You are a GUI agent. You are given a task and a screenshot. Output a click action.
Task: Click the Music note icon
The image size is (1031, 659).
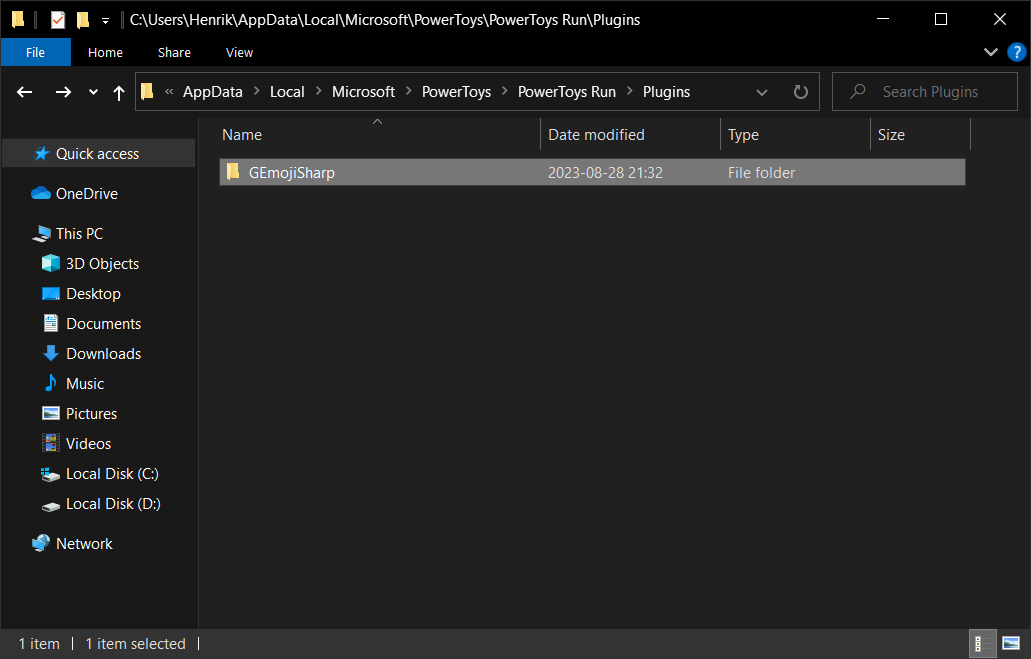[51, 383]
